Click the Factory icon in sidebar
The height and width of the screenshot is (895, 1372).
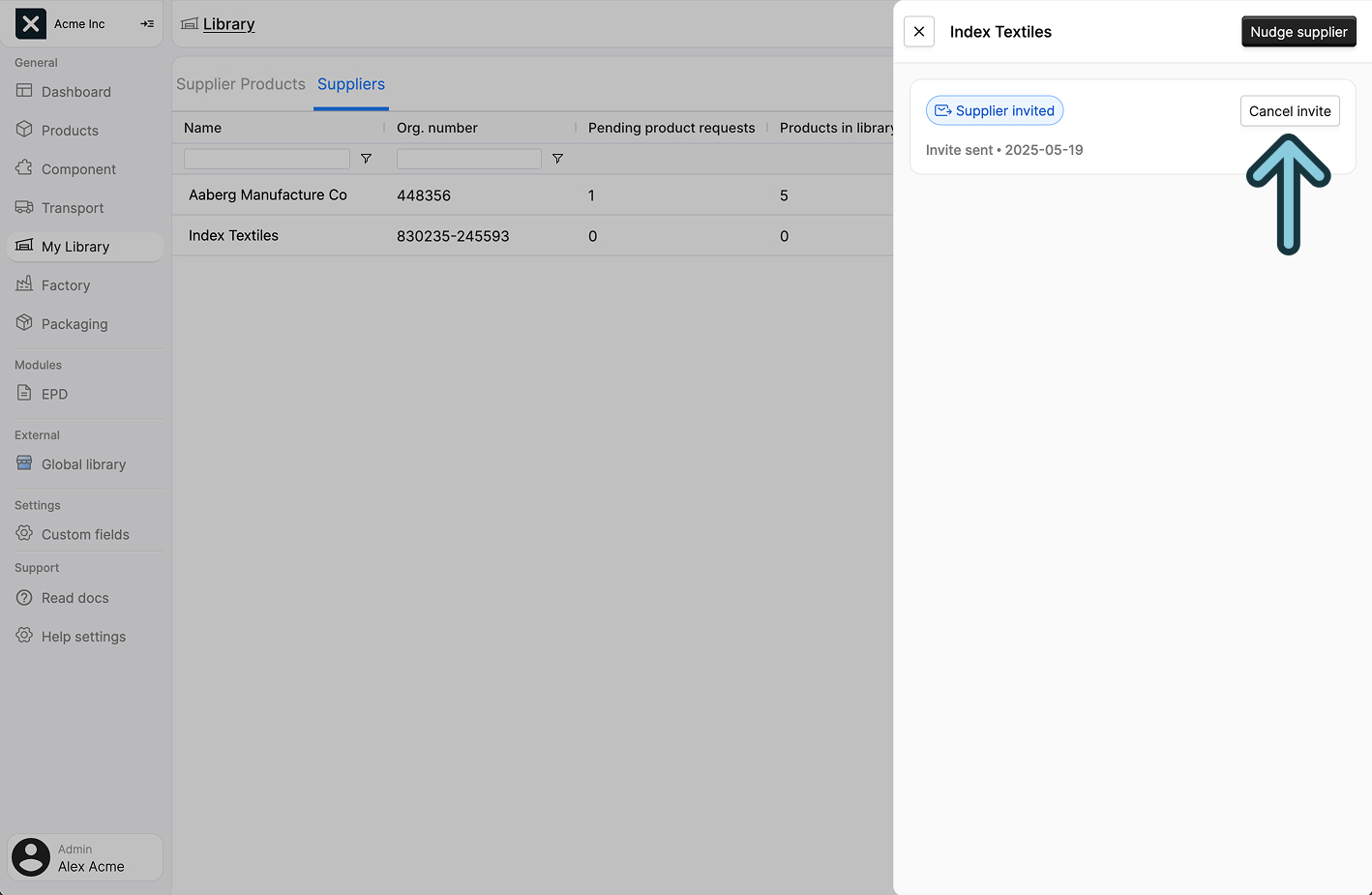[24, 284]
